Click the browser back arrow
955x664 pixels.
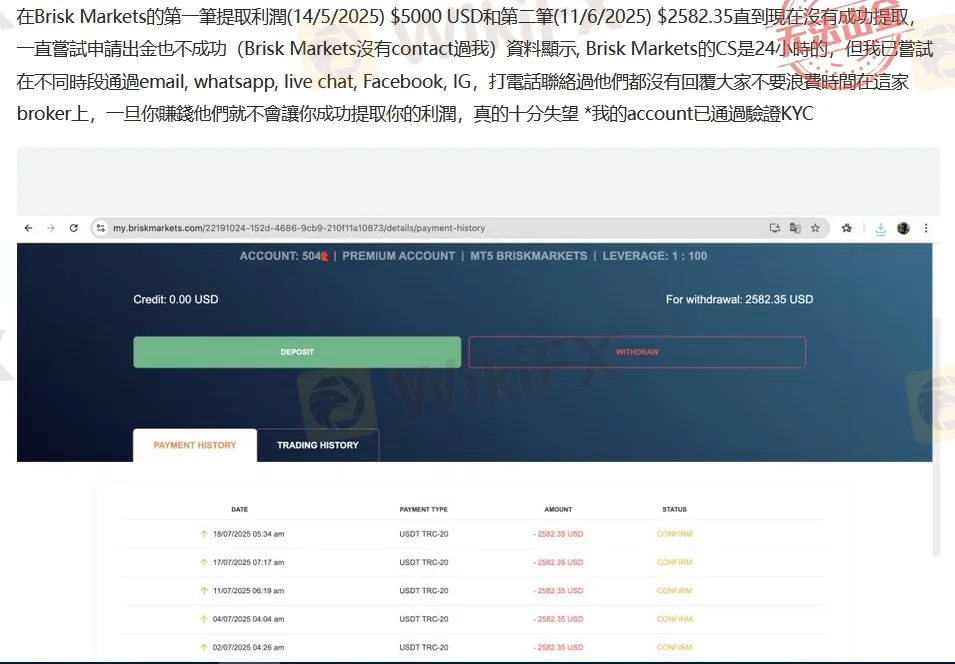(x=28, y=228)
